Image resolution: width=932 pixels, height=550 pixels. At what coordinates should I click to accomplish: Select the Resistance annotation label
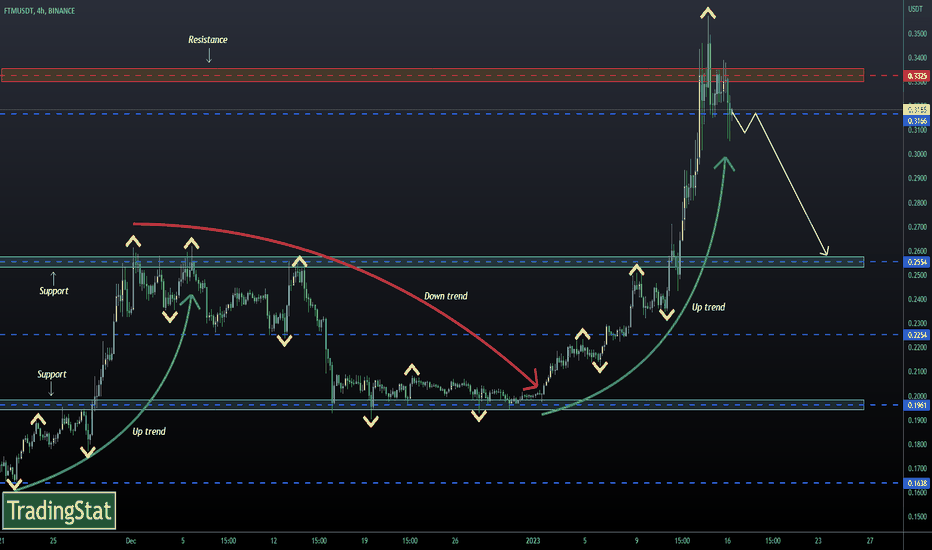208,40
